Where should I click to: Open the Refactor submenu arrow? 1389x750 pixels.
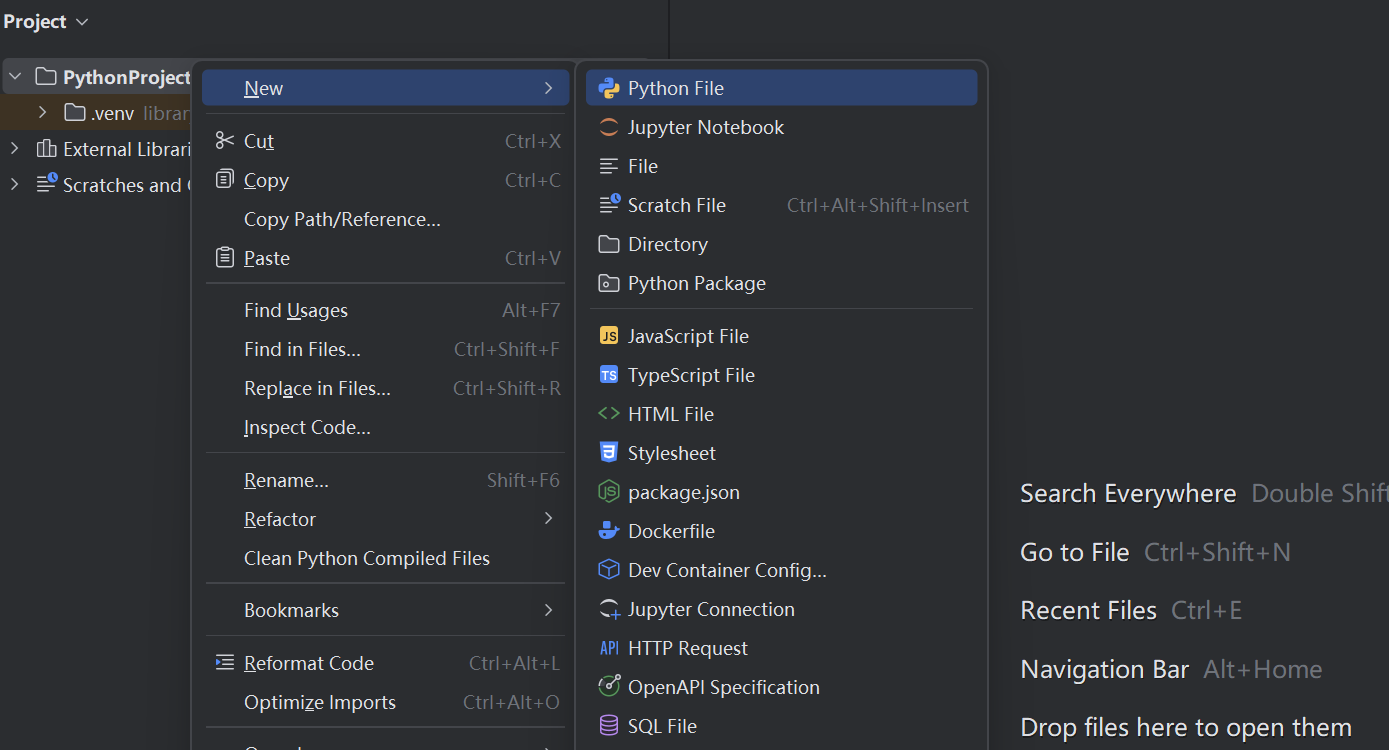pyautogui.click(x=548, y=518)
